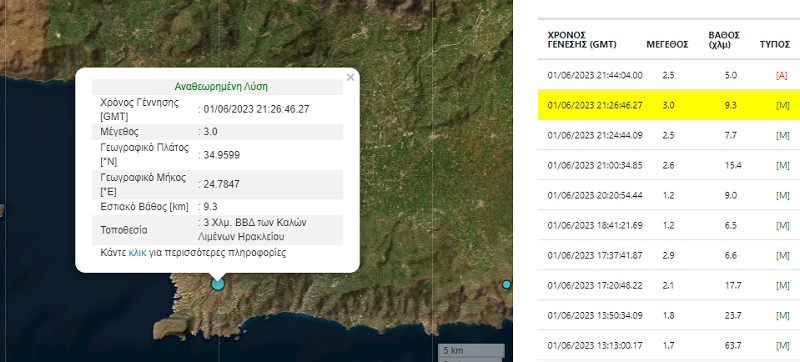Click the red [A] type tag

pyautogui.click(x=782, y=75)
